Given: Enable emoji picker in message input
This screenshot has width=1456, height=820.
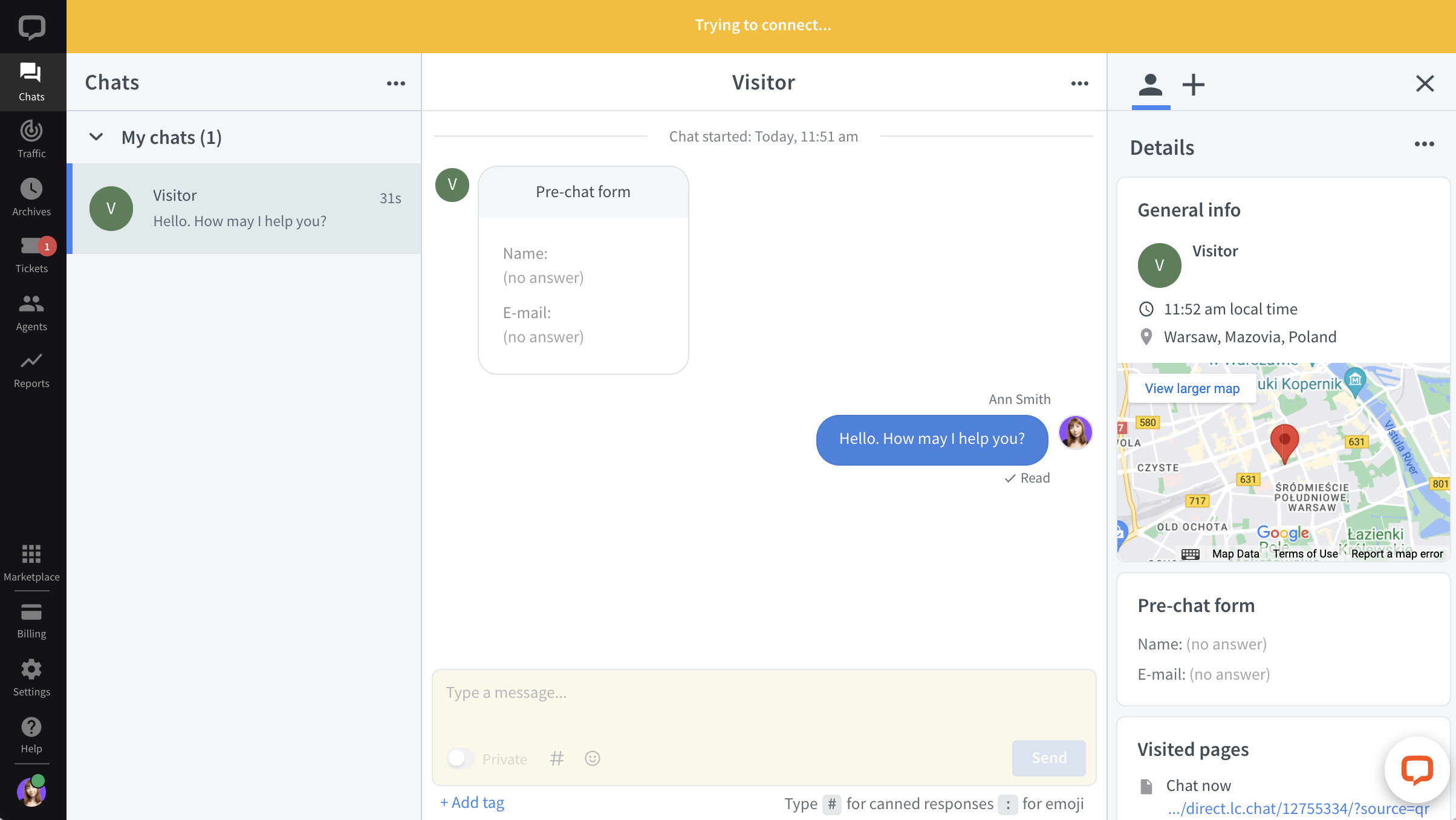Looking at the screenshot, I should pos(592,758).
